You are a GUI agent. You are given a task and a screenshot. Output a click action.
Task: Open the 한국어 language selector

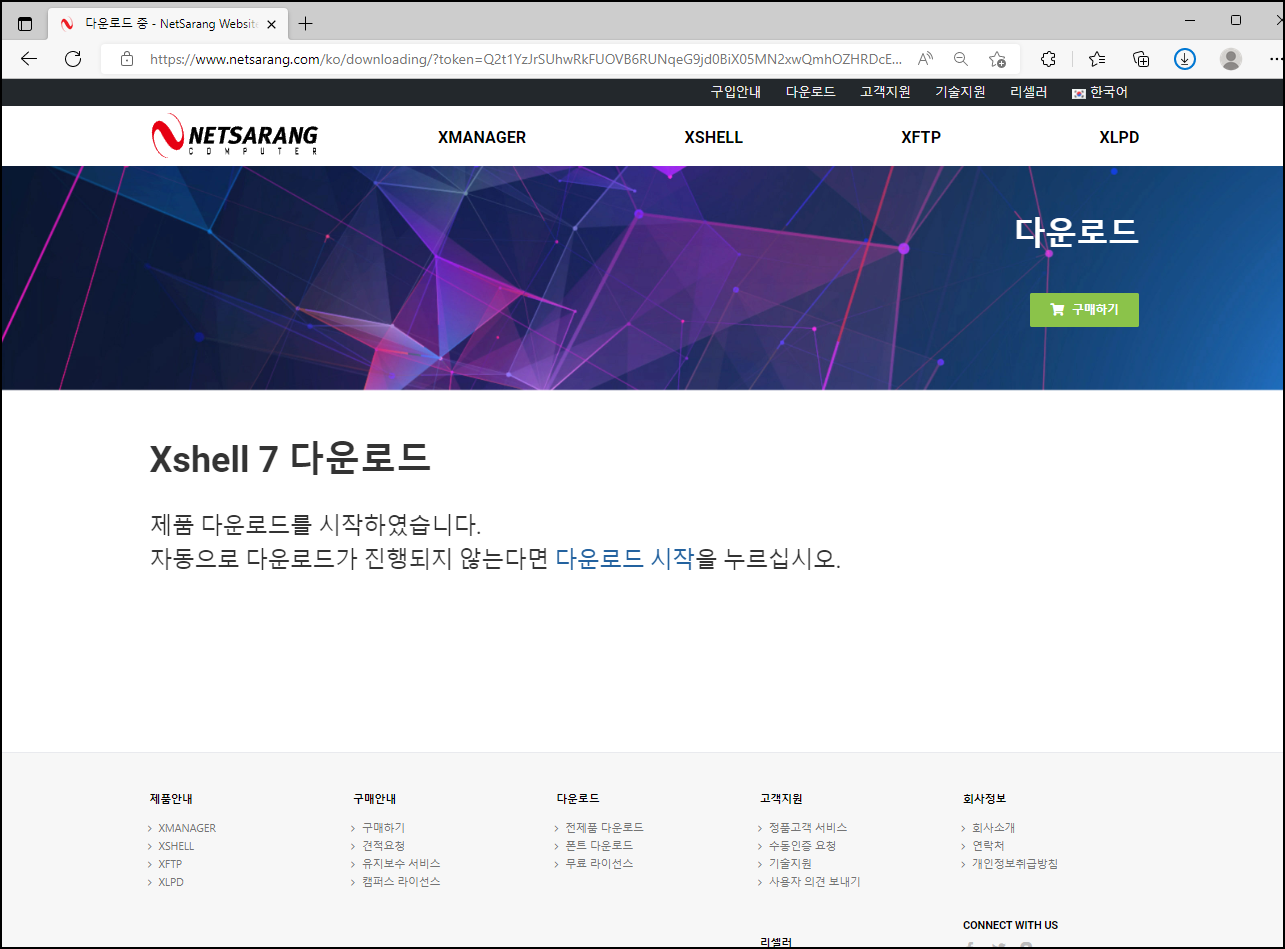(x=1100, y=92)
